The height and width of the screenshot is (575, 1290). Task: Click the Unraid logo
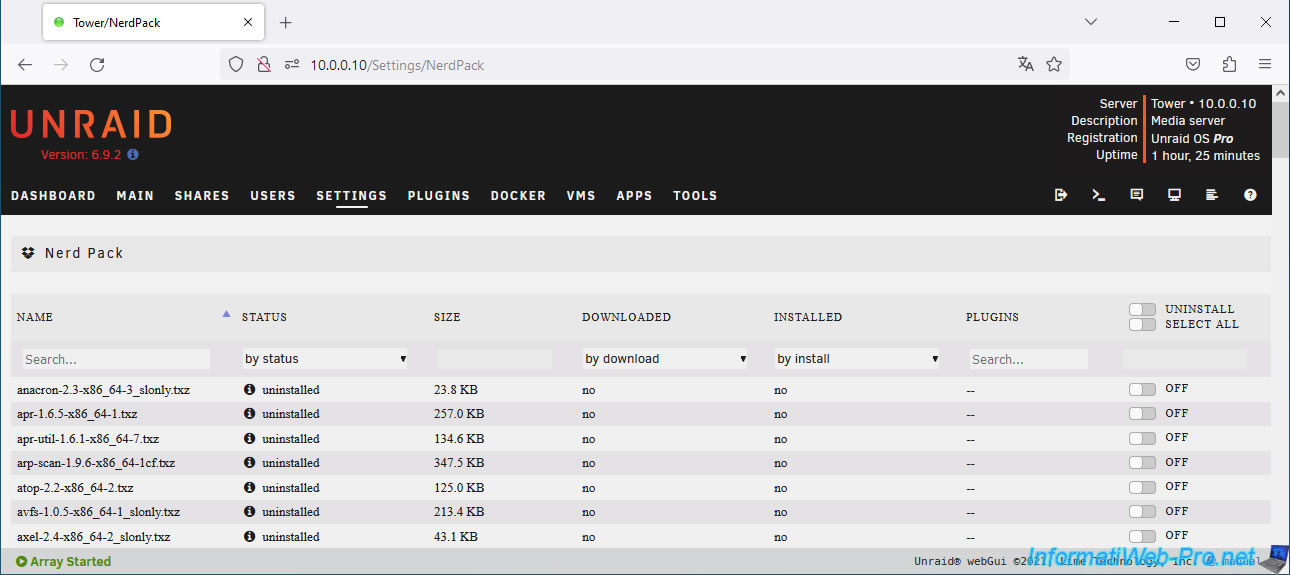[x=91, y=124]
